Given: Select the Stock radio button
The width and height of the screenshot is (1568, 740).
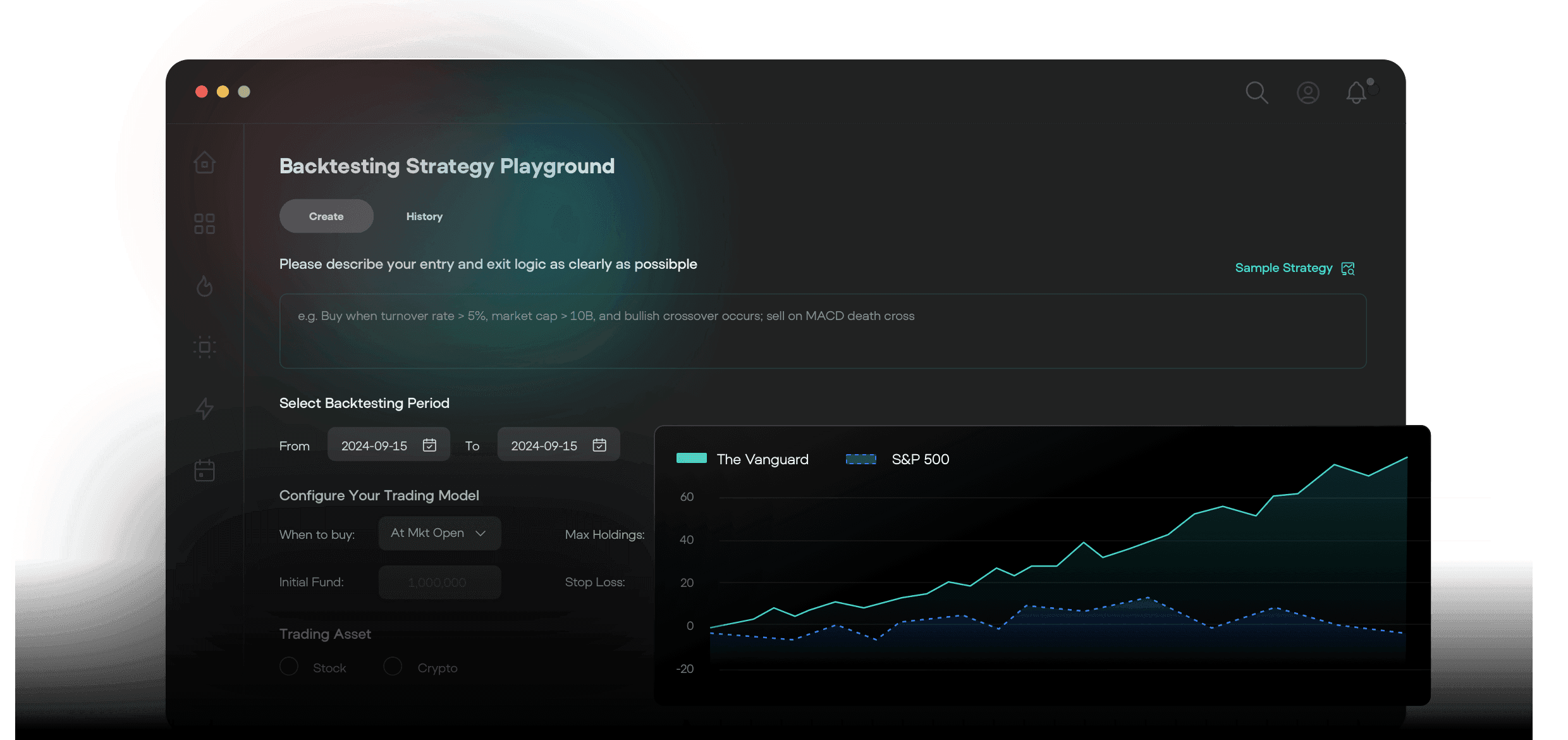Looking at the screenshot, I should click(289, 667).
